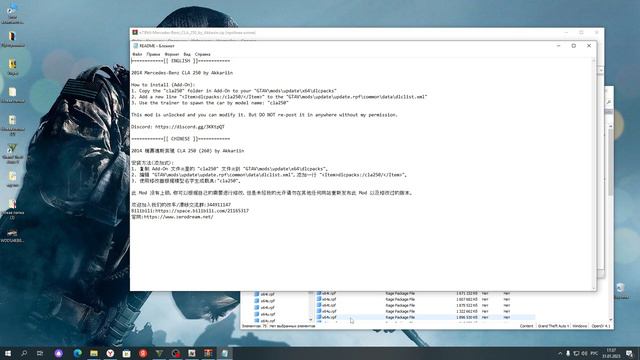The image size is (640, 360).
Task: Click Windows in OpenIV status bar
Action: click(x=580, y=326)
